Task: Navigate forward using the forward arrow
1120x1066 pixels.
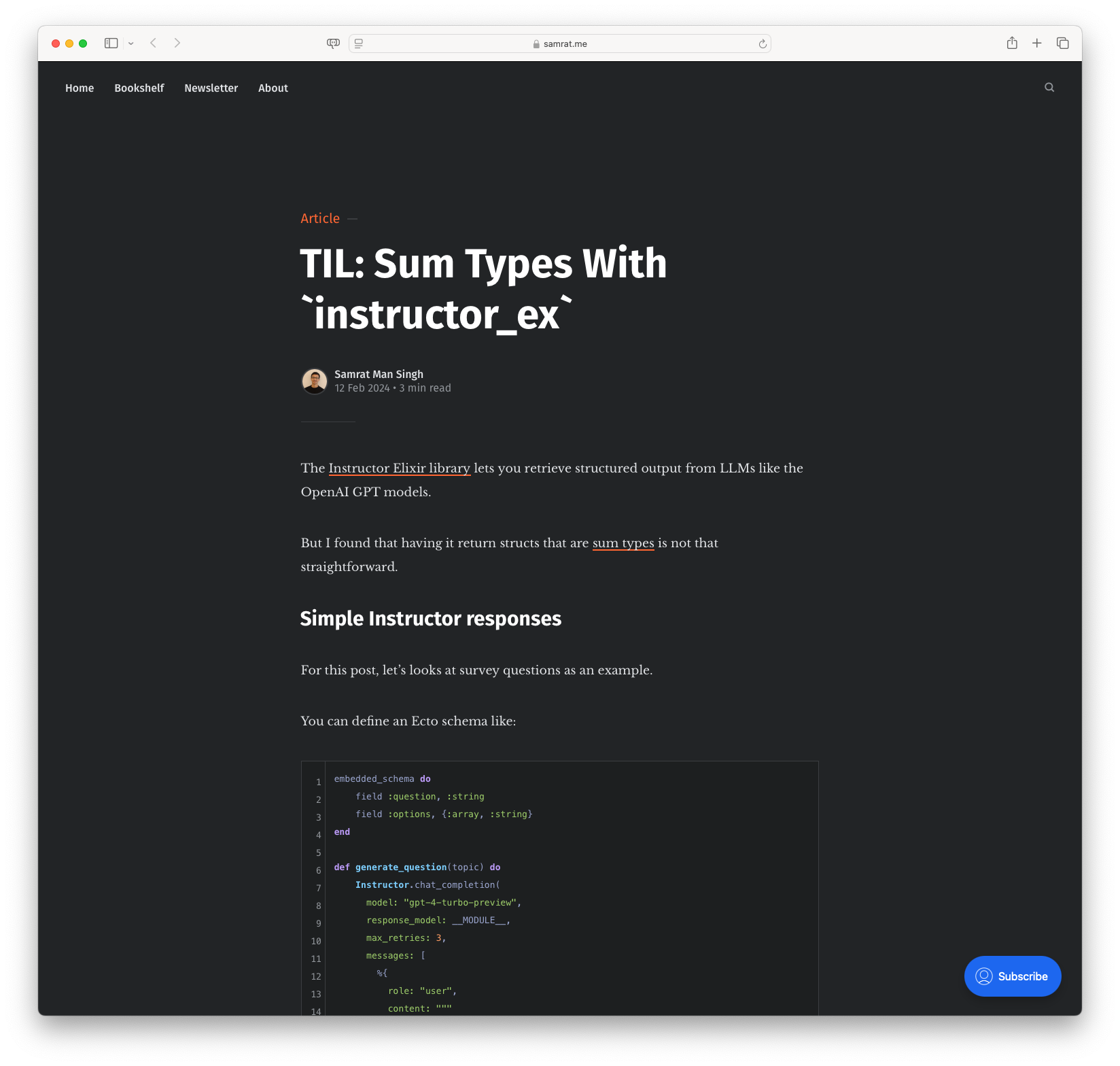Action: click(177, 43)
